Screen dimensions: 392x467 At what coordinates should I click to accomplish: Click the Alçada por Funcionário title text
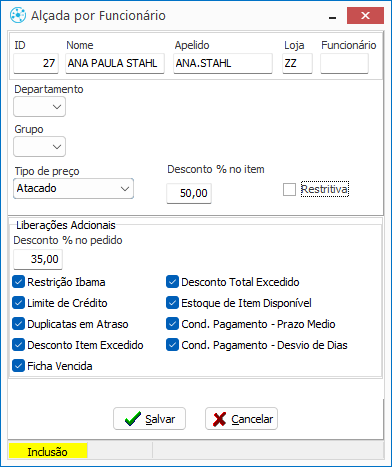pyautogui.click(x=98, y=16)
